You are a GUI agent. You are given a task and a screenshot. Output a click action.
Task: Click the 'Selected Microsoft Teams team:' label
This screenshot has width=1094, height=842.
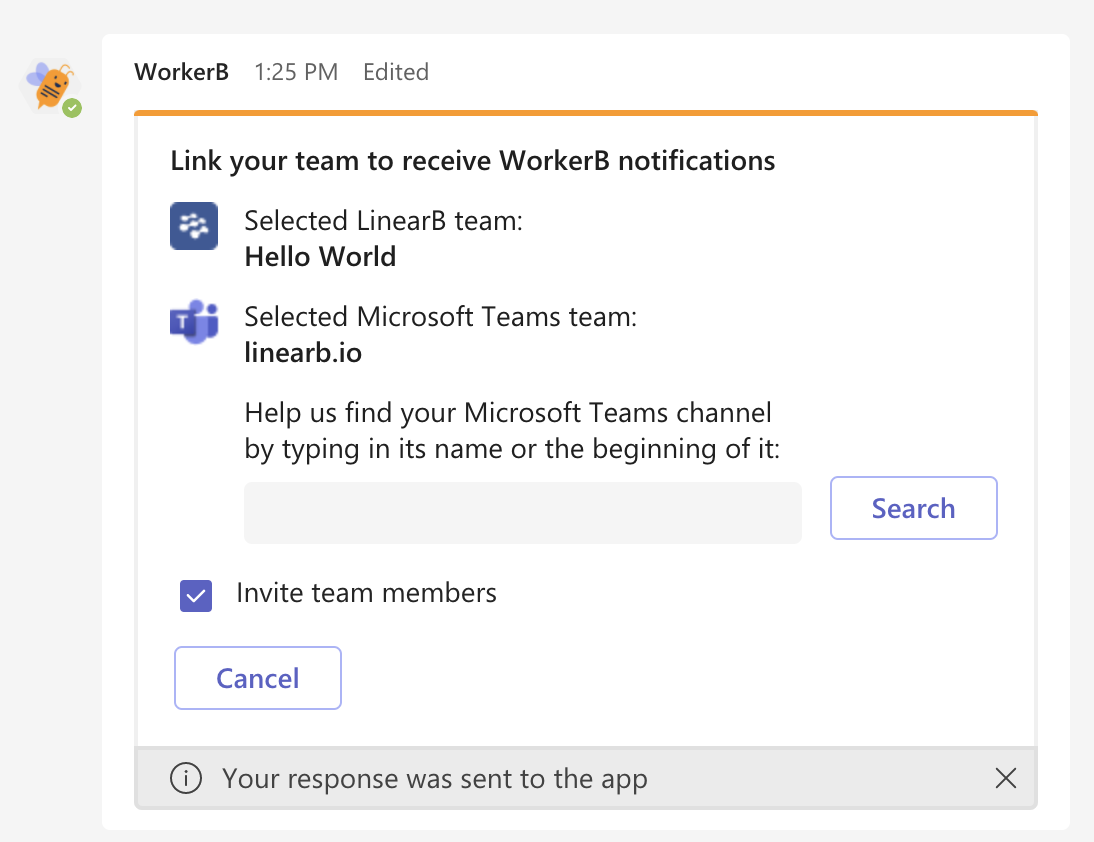coord(440,317)
